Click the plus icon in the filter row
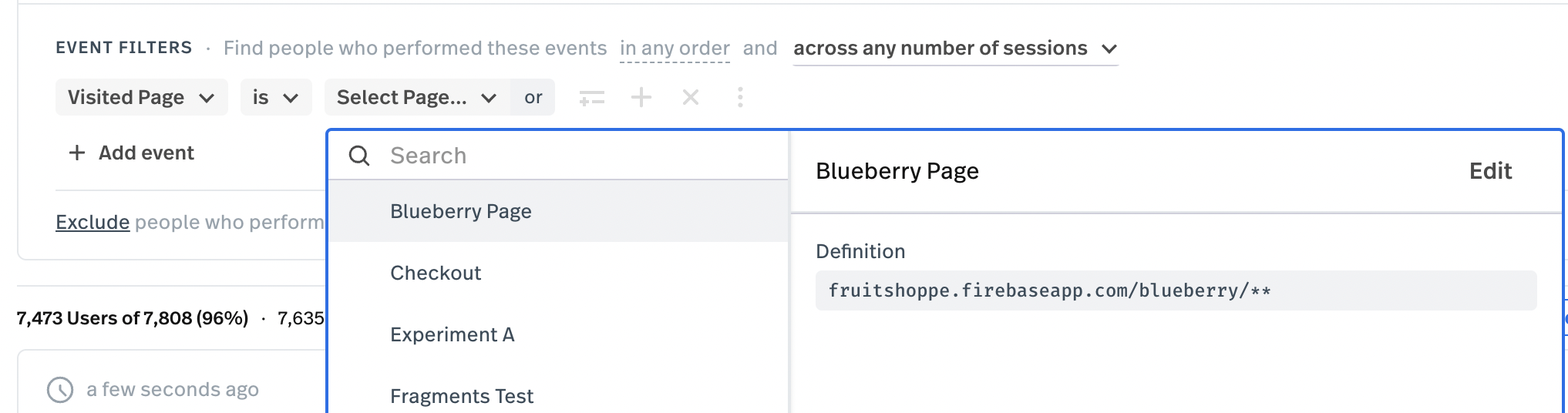1568x413 pixels. 641,97
